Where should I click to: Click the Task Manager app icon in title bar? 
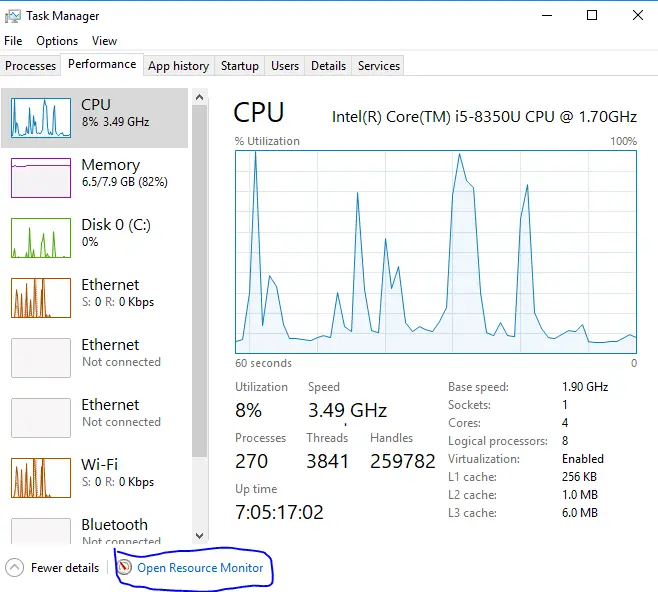tap(13, 16)
